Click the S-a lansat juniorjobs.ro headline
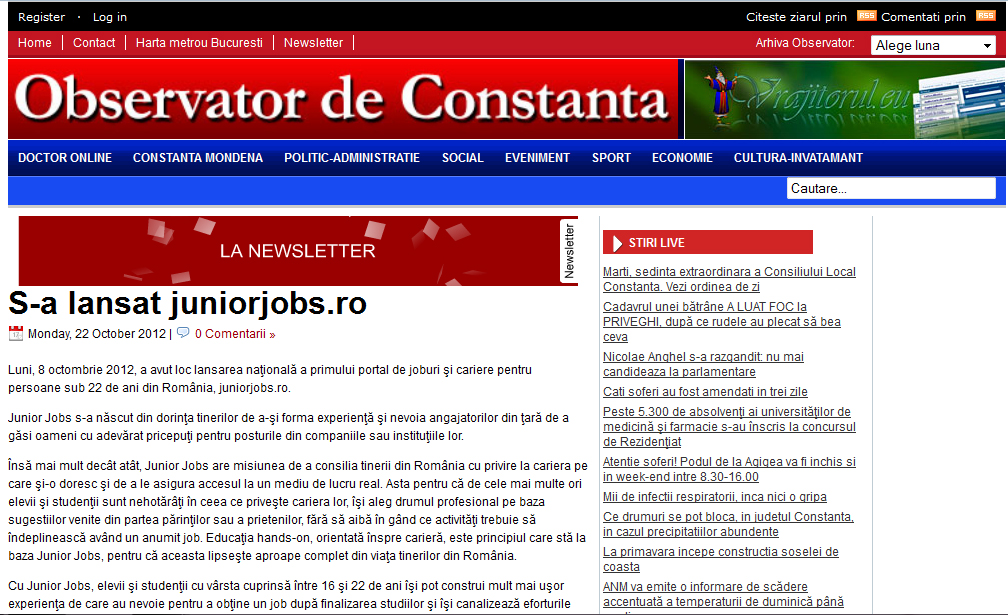This screenshot has width=1008, height=615. point(188,303)
